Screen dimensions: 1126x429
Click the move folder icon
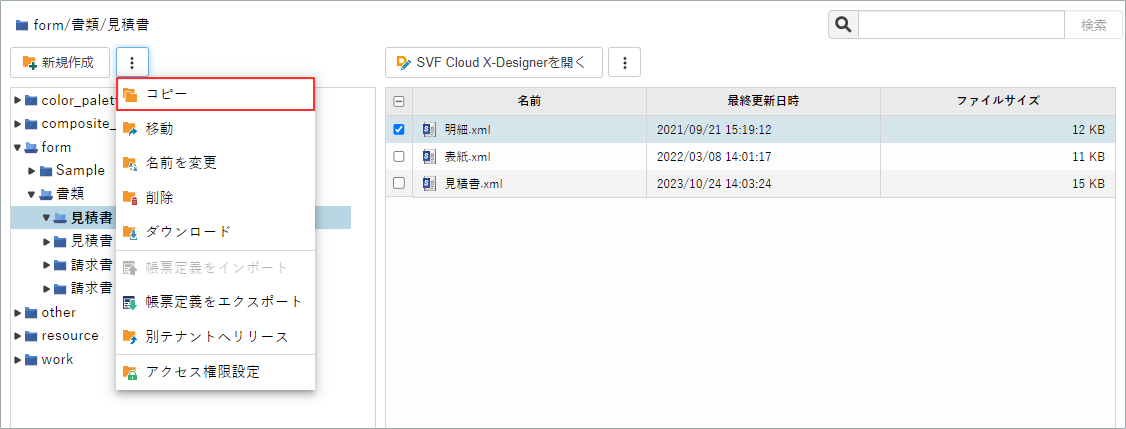click(x=130, y=129)
